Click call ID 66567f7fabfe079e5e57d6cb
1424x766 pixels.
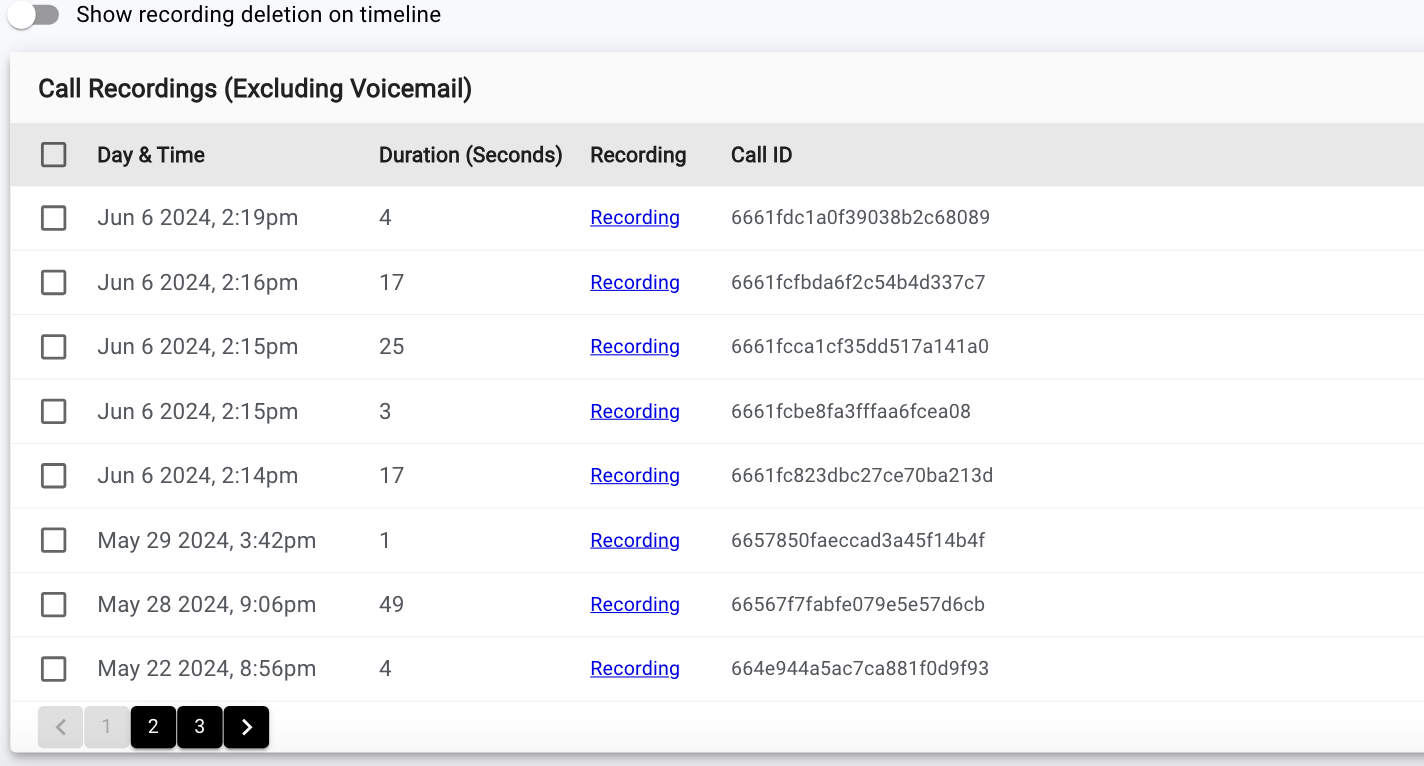[x=858, y=605]
